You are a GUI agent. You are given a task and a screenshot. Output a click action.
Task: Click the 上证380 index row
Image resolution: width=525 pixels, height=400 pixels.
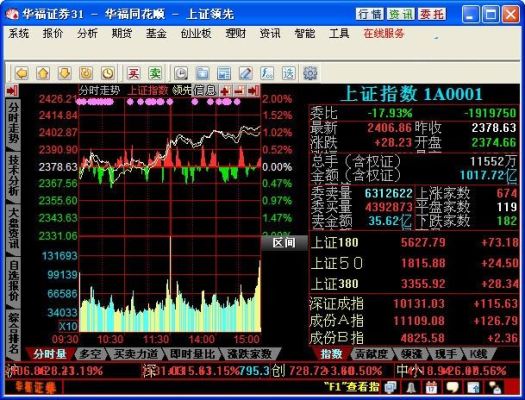pos(414,284)
